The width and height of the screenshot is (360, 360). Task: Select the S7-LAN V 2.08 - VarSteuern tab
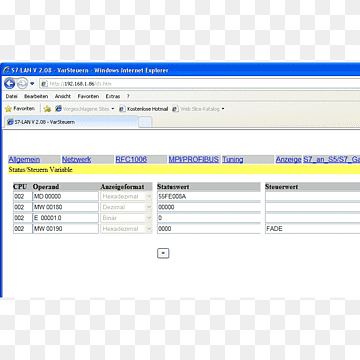[x=71, y=122]
